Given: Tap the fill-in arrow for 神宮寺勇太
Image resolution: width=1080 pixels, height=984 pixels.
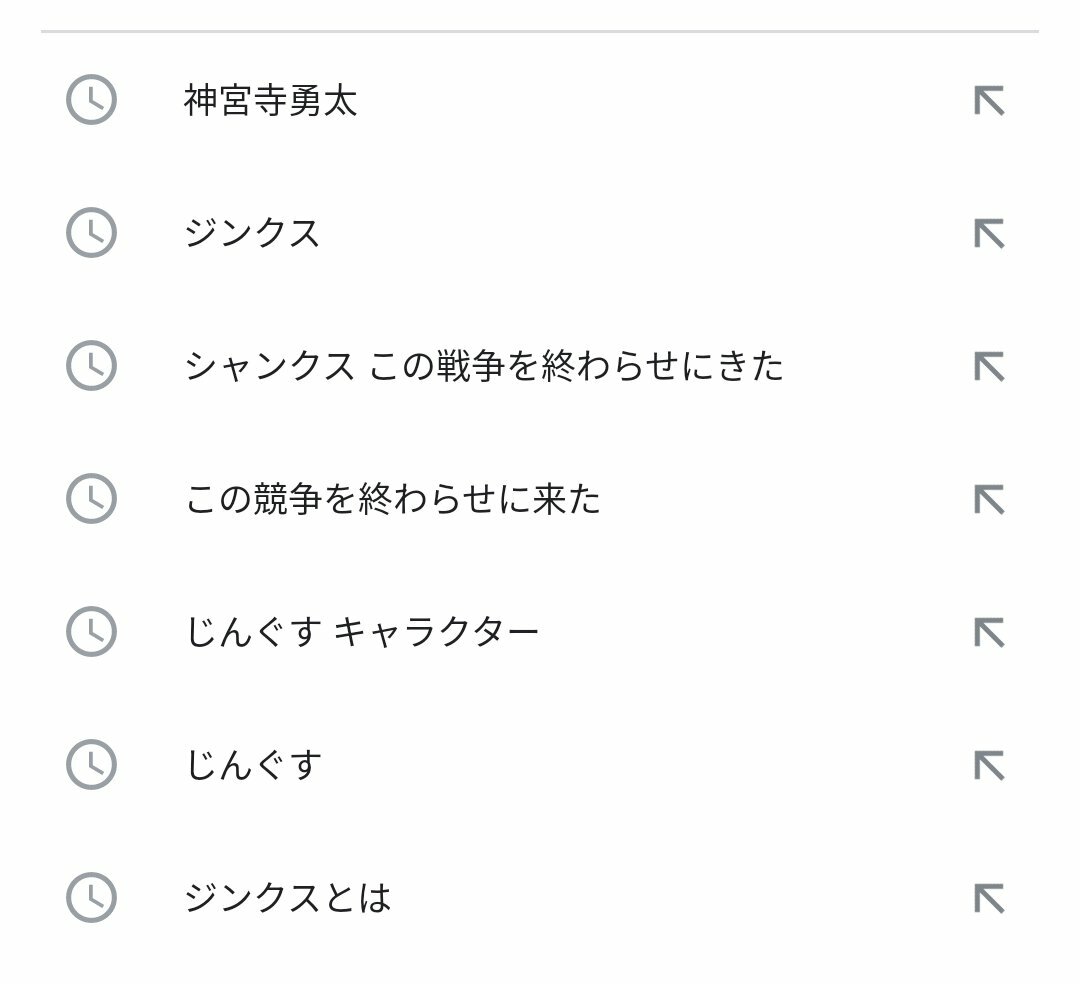Looking at the screenshot, I should (x=989, y=101).
